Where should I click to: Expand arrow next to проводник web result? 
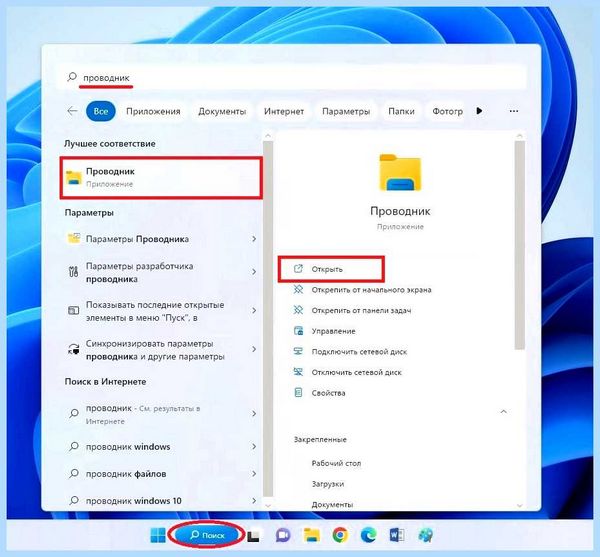point(254,414)
